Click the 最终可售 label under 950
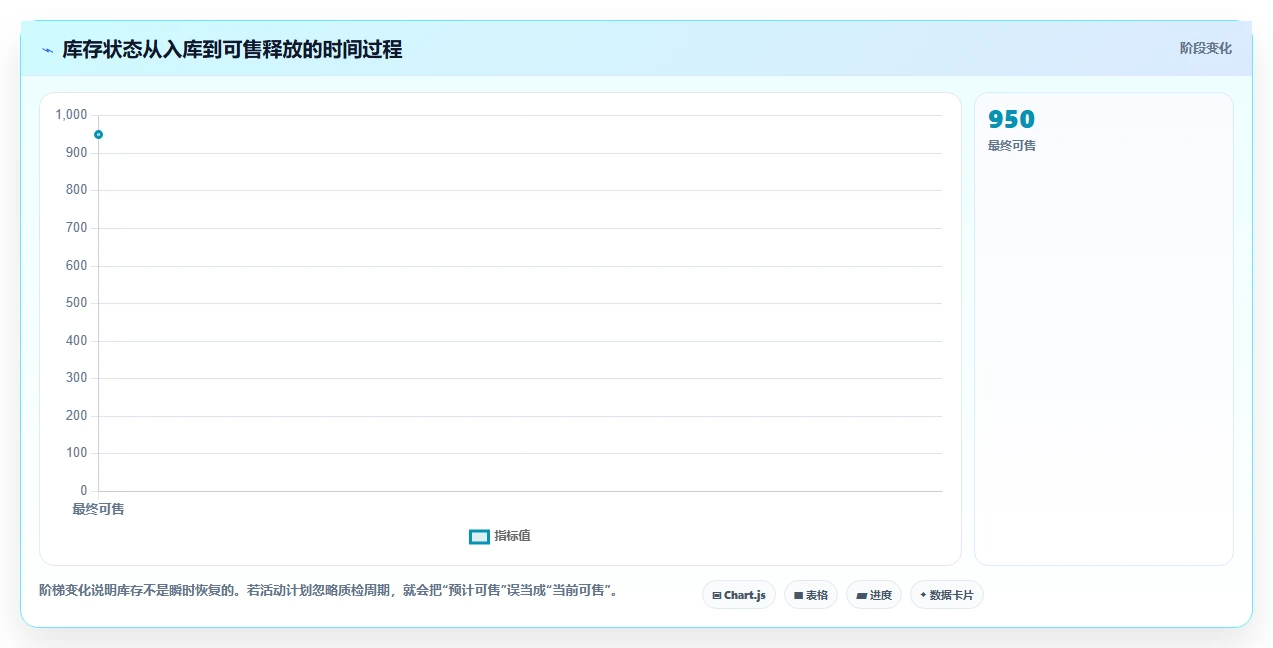The image size is (1273, 648). [x=1012, y=146]
